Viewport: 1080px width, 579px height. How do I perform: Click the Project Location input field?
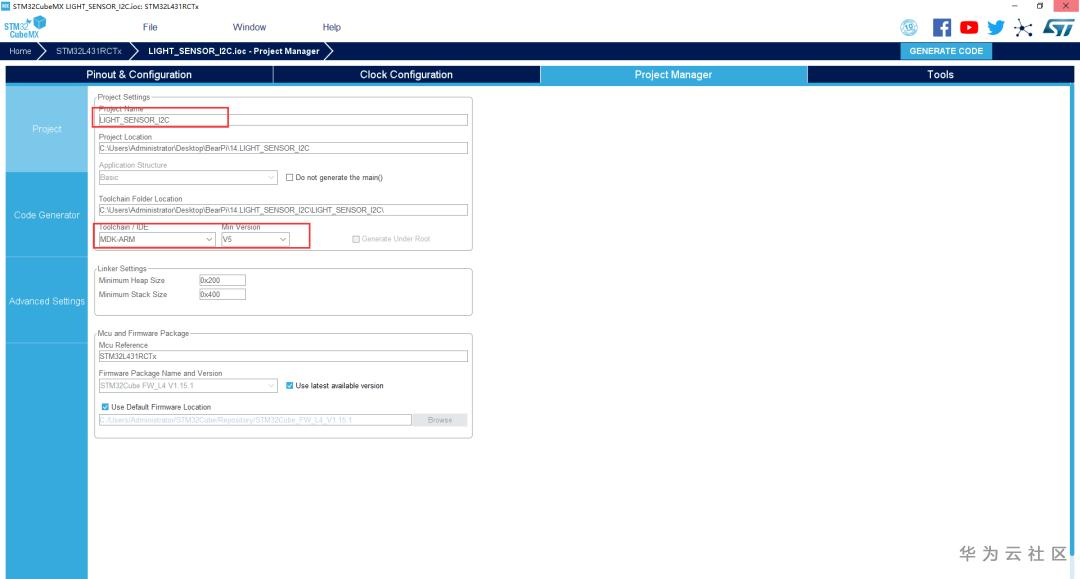tap(283, 148)
